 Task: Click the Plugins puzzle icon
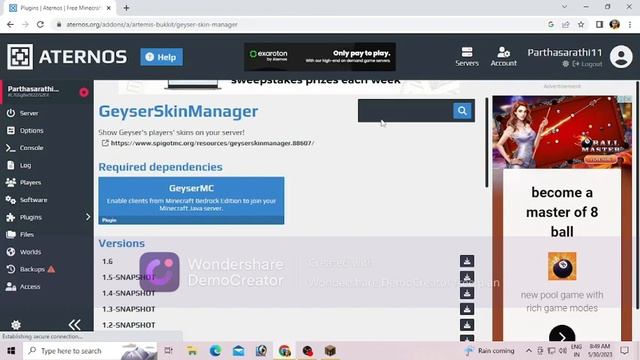tap(11, 217)
